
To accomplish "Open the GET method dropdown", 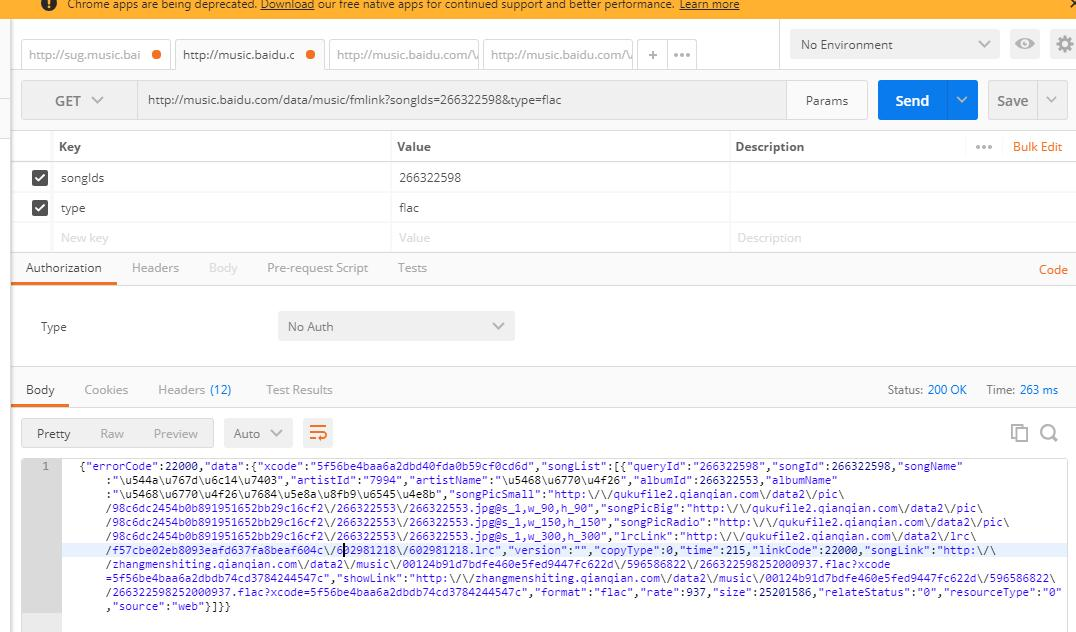I will [x=79, y=100].
